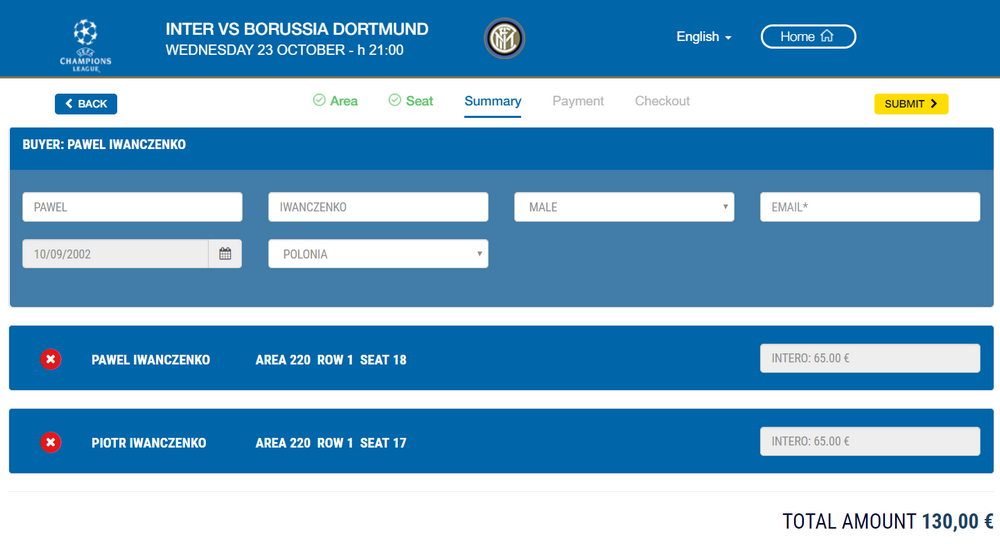
Task: Open the Checkout step tab
Action: coord(662,101)
